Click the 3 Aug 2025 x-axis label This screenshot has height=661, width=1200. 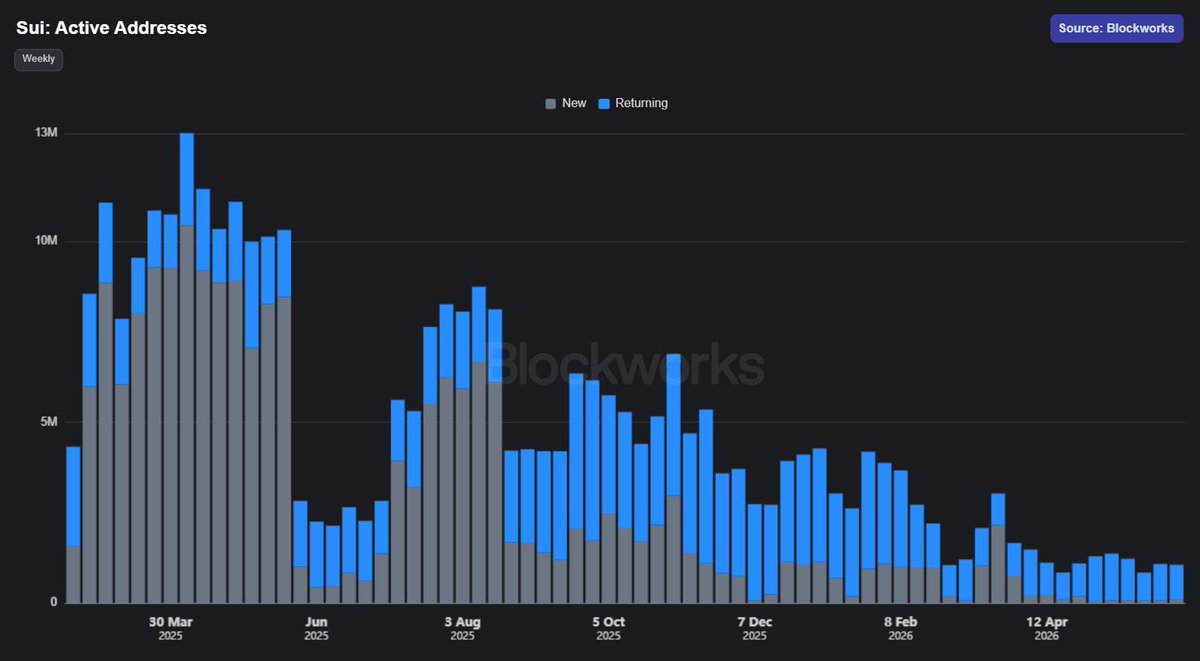pyautogui.click(x=462, y=628)
